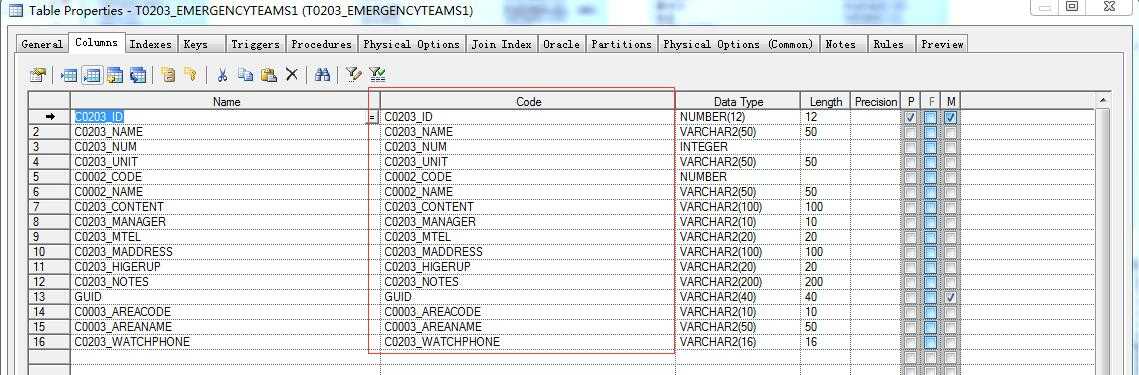Click the Find binoculars icon
Viewport: 1139px width, 375px height.
[x=323, y=74]
